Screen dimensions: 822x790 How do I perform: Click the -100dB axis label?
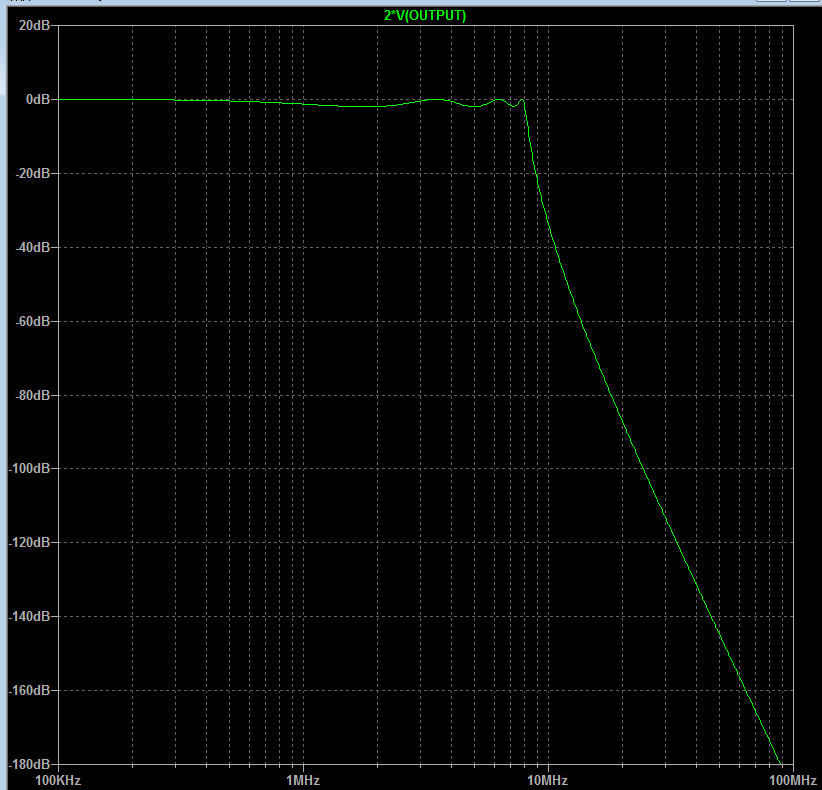coord(29,469)
